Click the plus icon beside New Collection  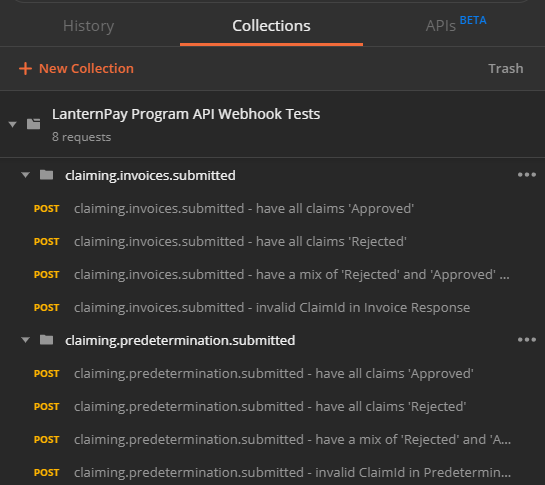point(25,68)
